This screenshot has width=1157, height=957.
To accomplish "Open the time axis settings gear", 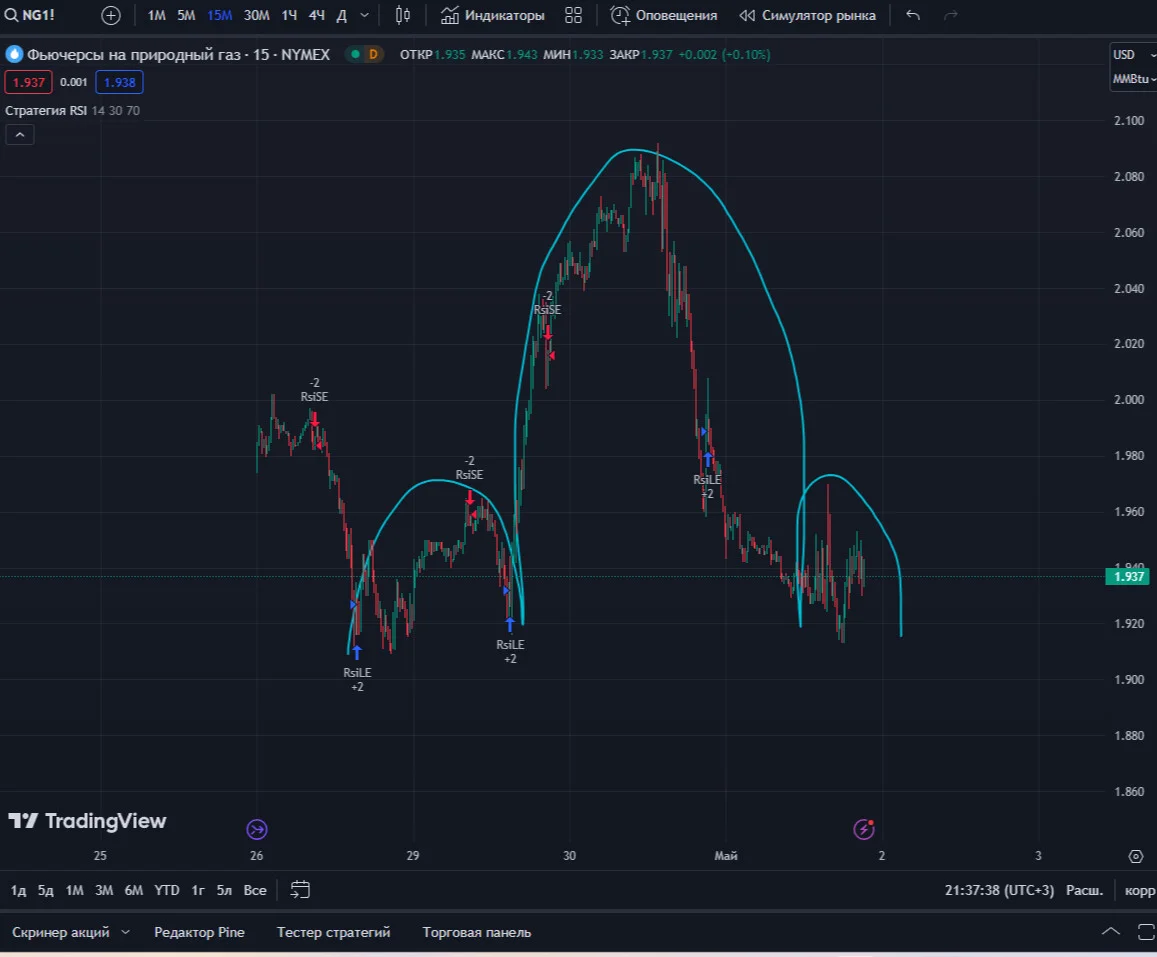I will click(x=1136, y=856).
